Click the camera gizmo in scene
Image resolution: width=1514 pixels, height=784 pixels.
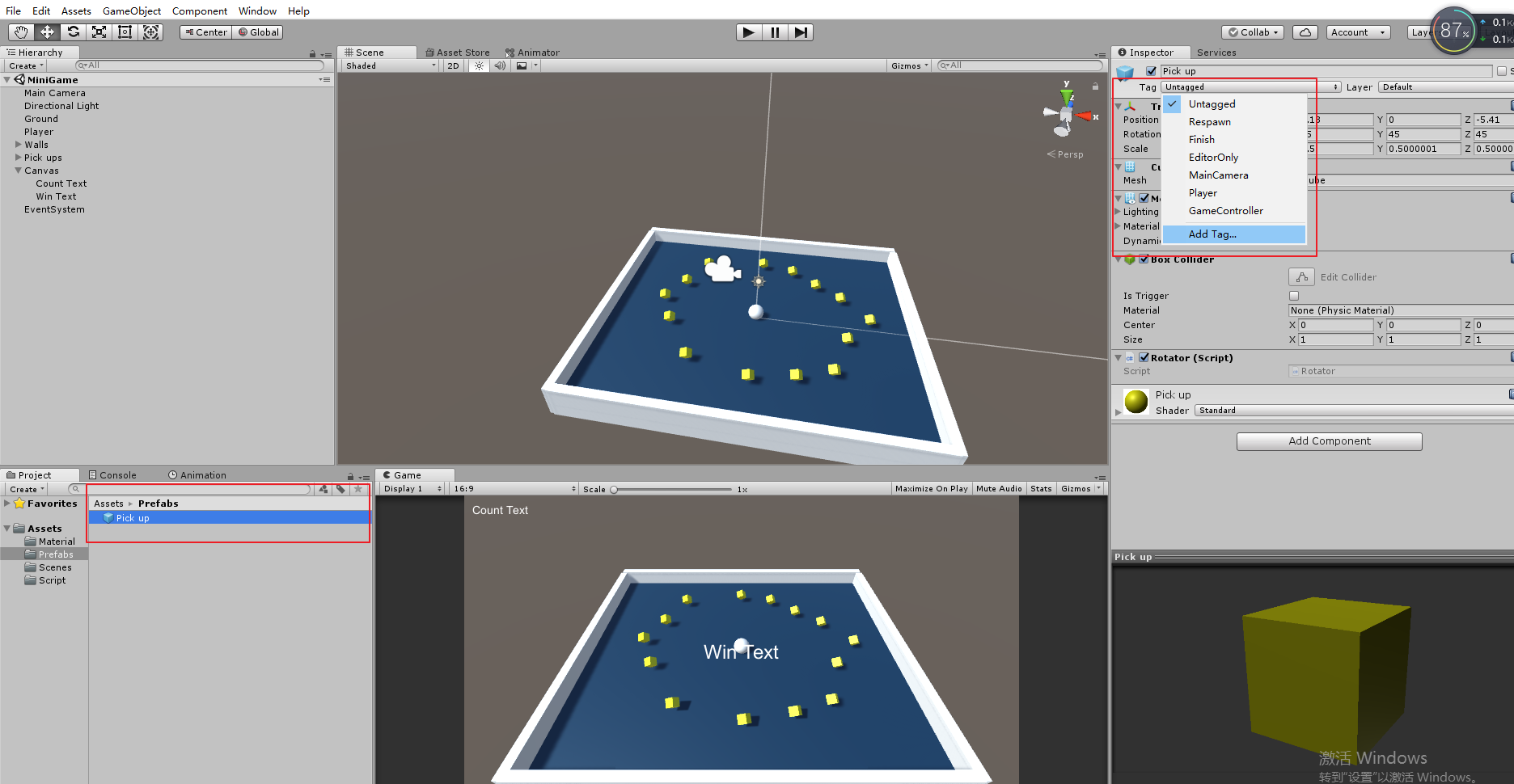tap(722, 268)
